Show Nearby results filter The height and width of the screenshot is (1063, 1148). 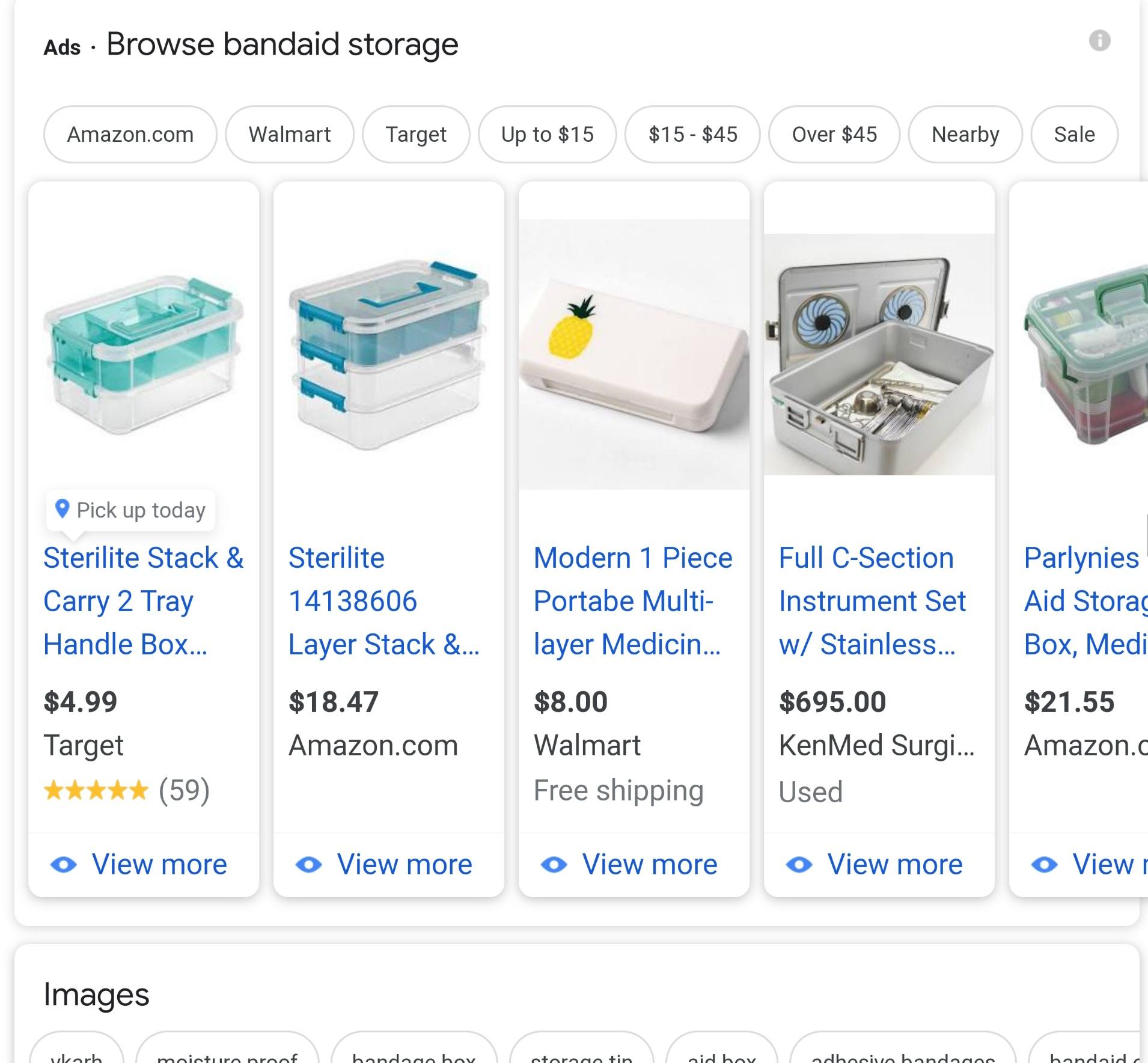coord(965,135)
